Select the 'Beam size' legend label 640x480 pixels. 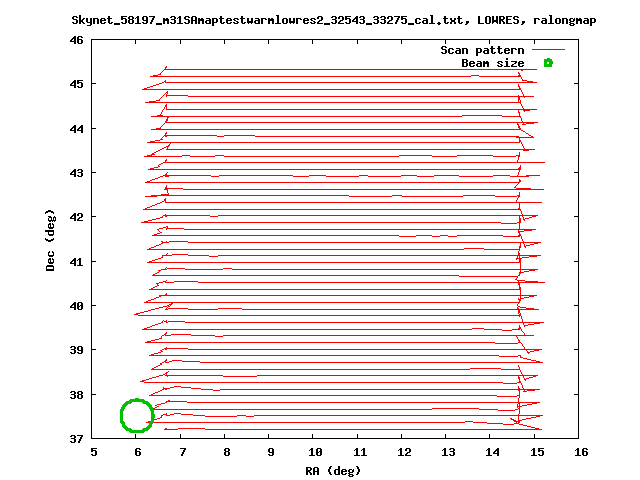coord(493,63)
